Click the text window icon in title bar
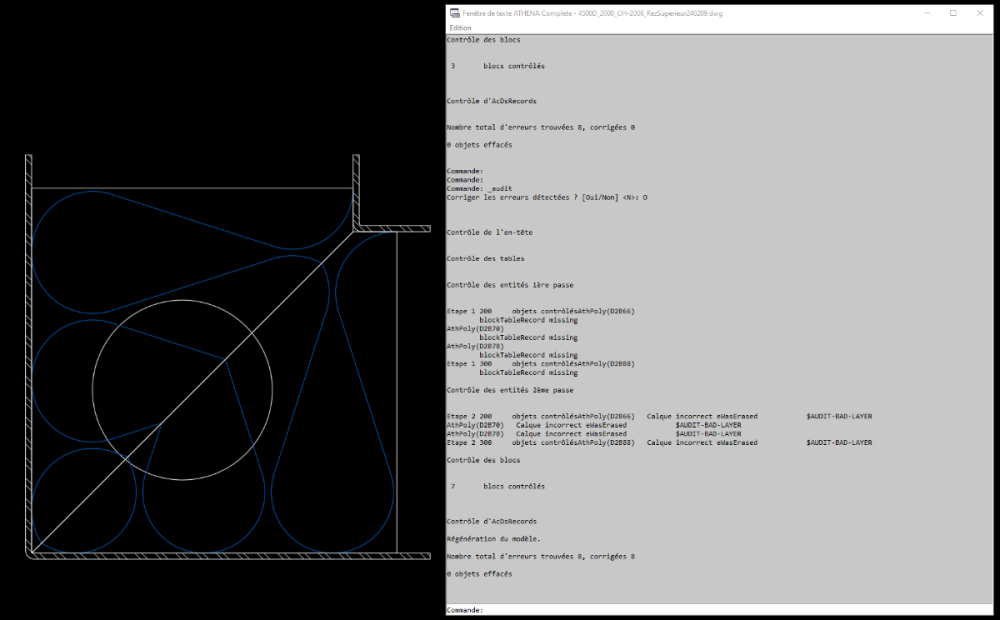Image resolution: width=1000 pixels, height=620 pixels. [x=455, y=13]
